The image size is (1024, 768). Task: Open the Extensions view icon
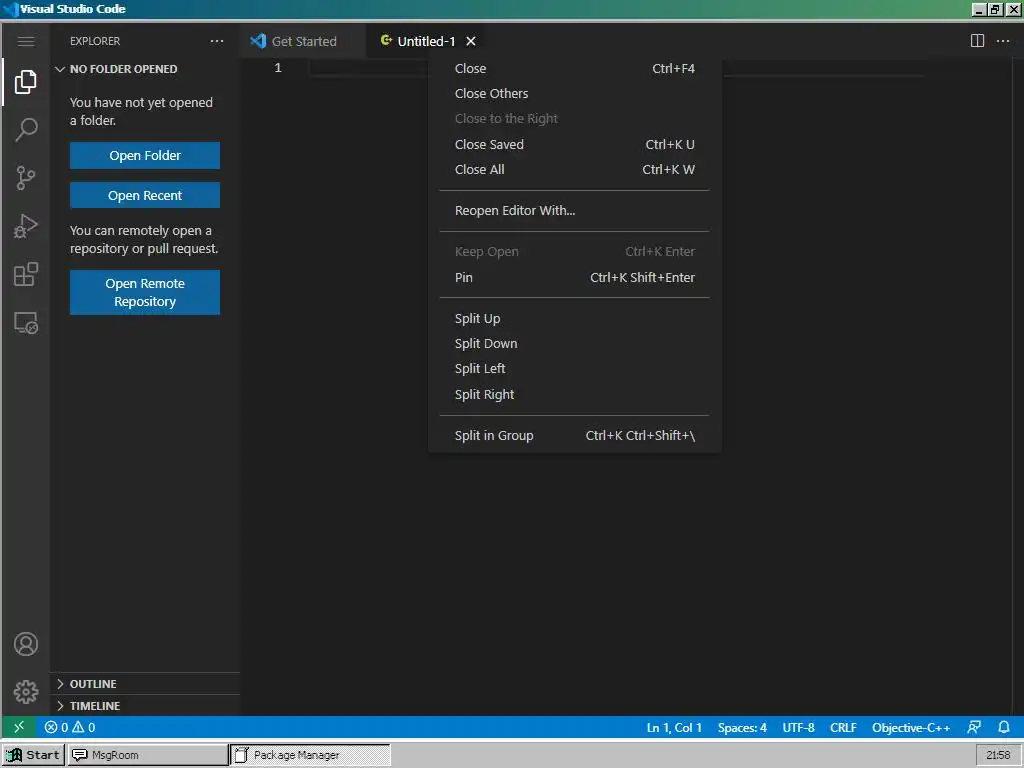[x=26, y=274]
